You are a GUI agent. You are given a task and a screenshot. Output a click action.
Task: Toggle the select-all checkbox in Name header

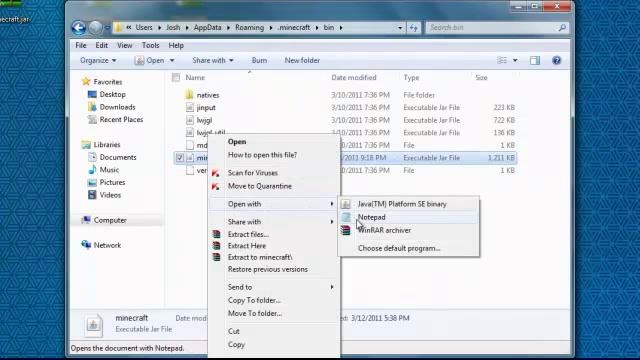pyautogui.click(x=176, y=77)
